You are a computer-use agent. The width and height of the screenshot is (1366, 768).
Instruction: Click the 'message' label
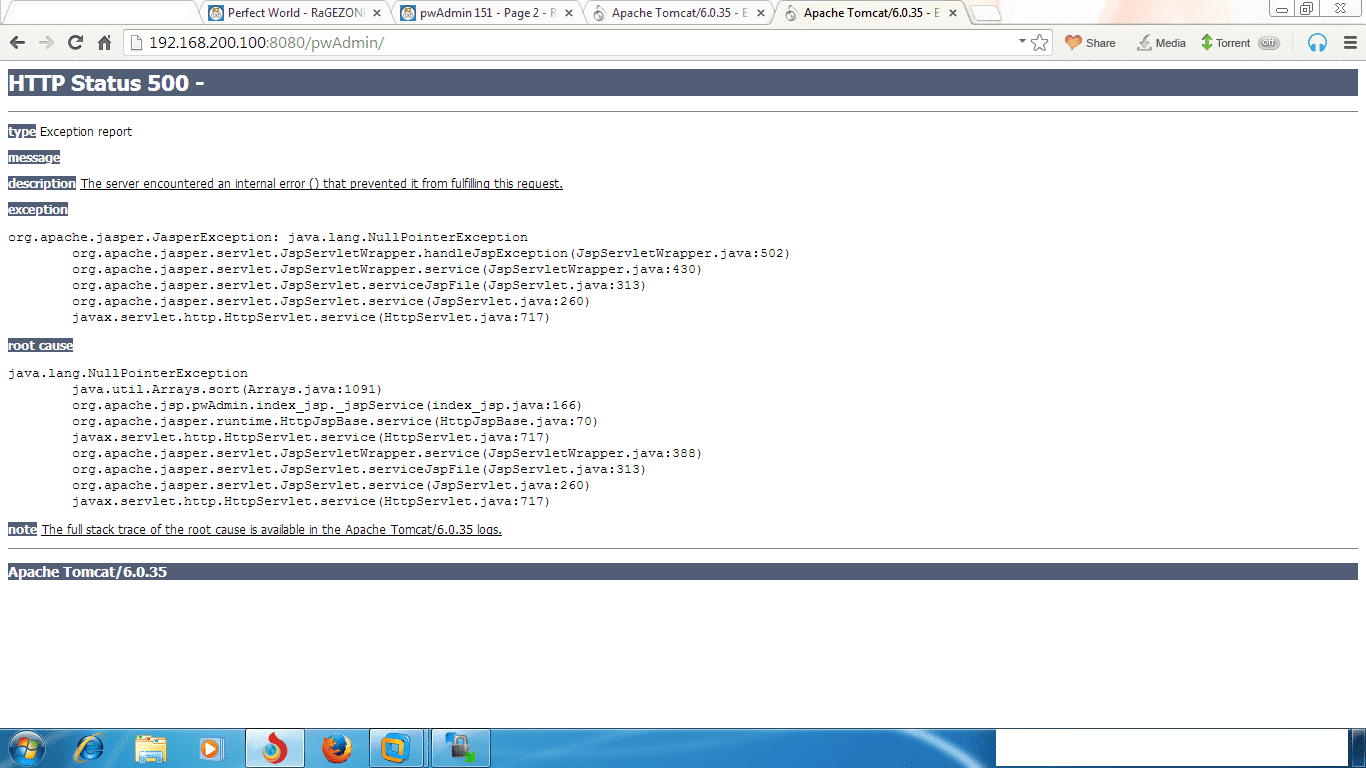pos(34,158)
